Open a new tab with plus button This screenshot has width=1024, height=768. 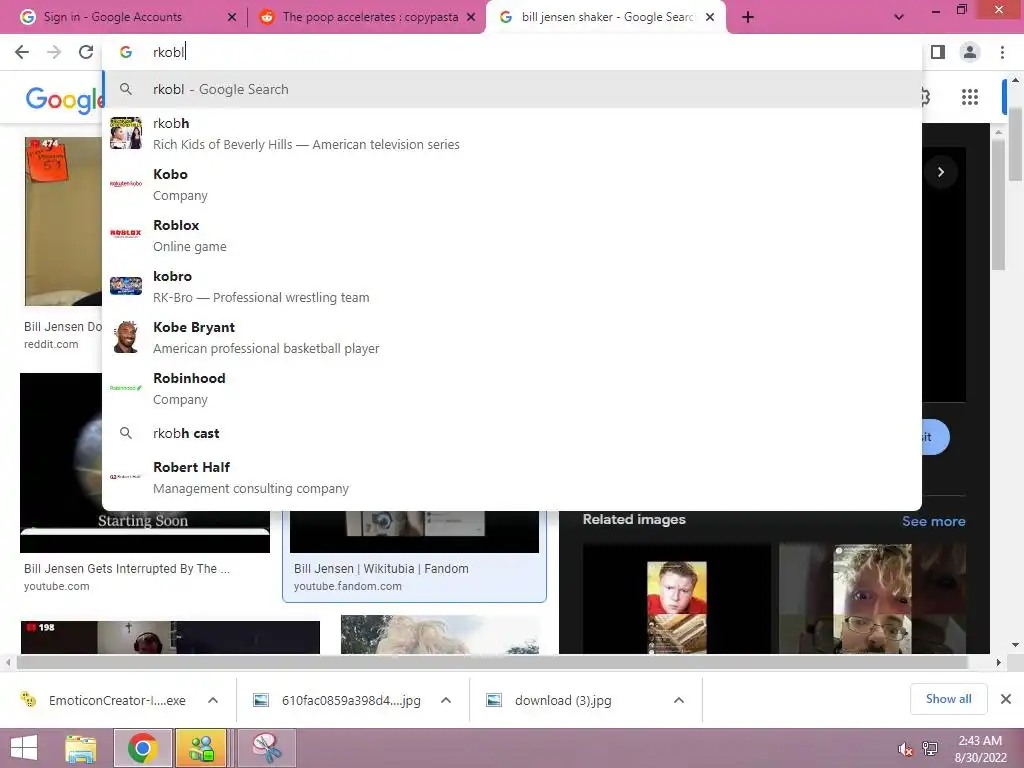[748, 17]
